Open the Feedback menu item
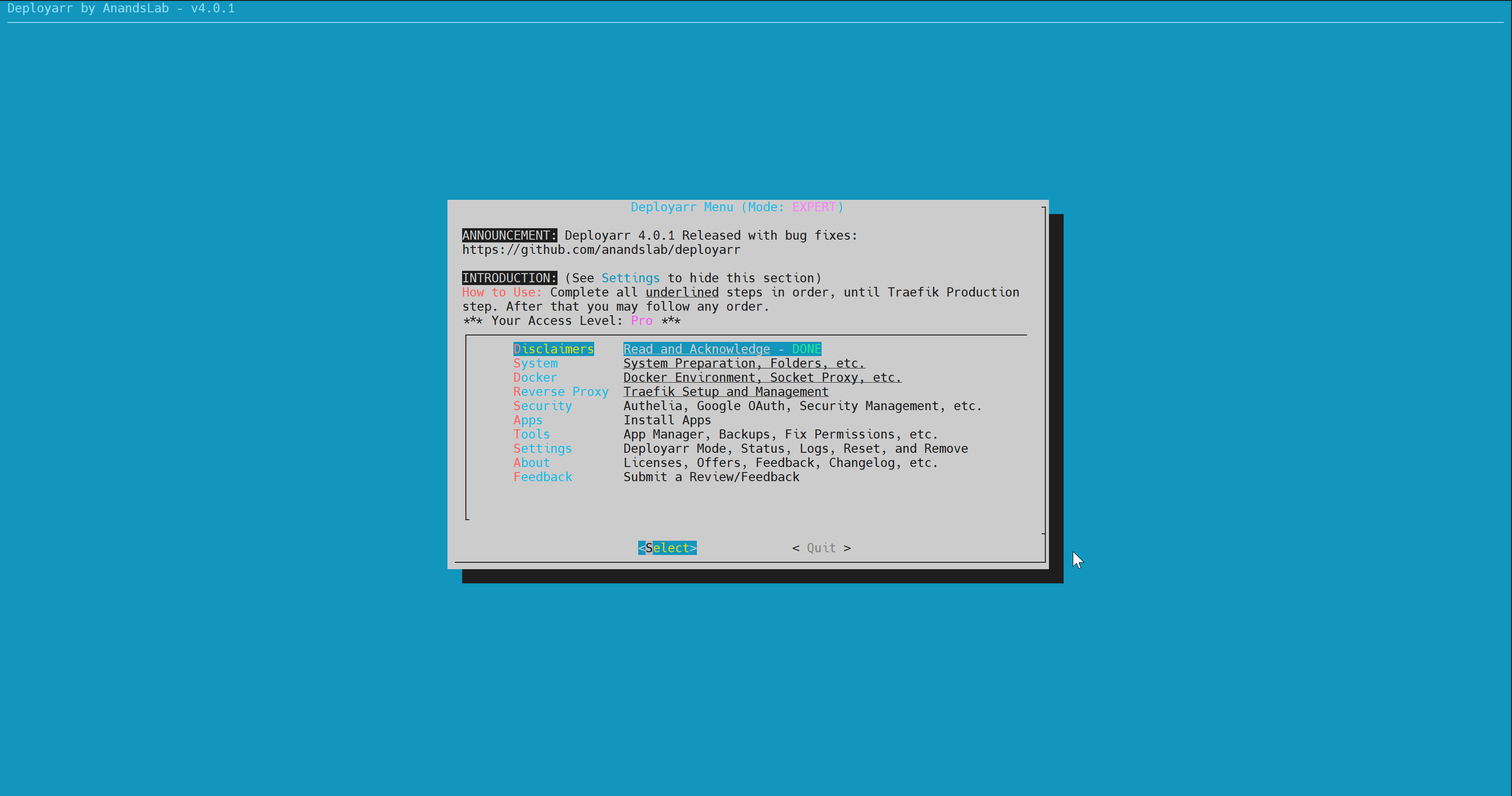The image size is (1512, 796). point(542,477)
